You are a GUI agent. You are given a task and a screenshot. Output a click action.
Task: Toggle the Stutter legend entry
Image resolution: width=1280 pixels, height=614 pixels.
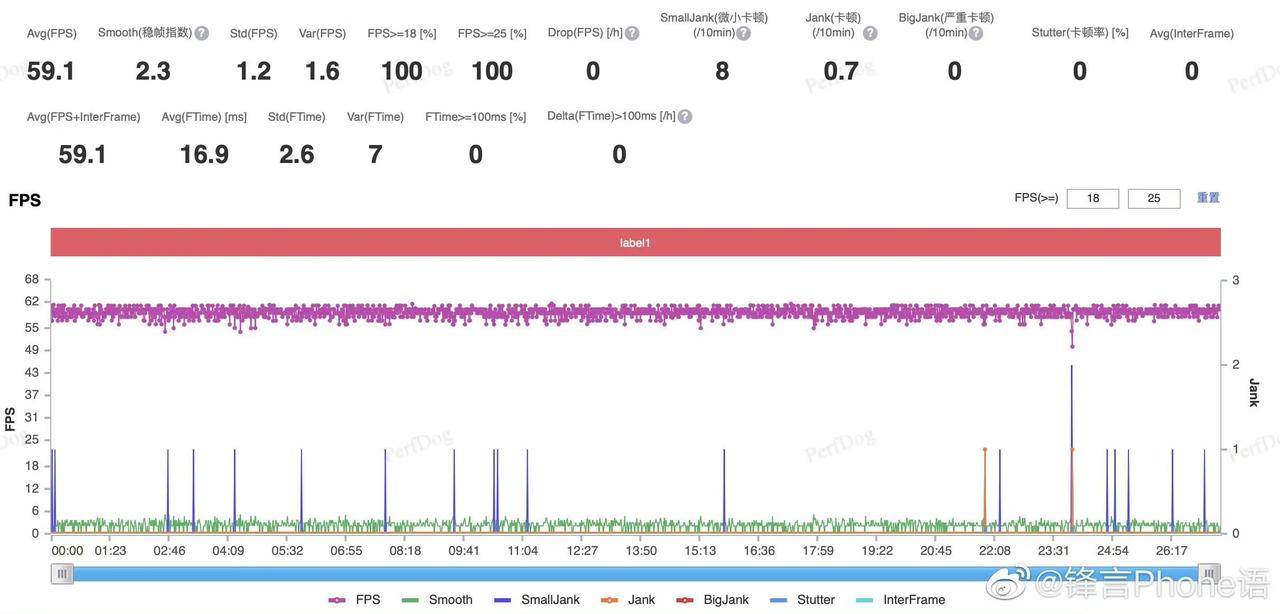click(802, 600)
